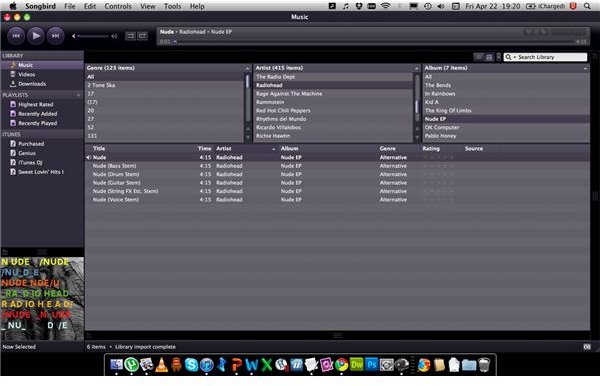Sort tracks by Album column

tap(289, 148)
